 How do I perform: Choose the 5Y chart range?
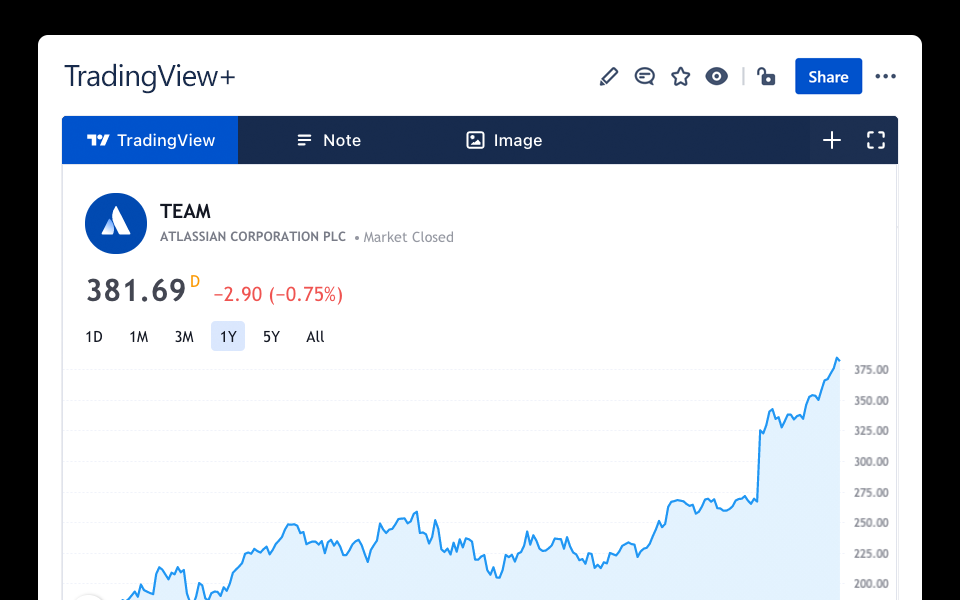point(271,337)
